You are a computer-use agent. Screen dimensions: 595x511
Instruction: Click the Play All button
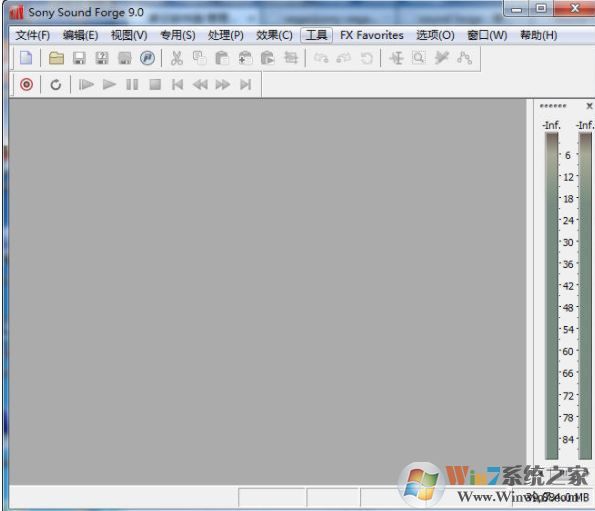(86, 84)
